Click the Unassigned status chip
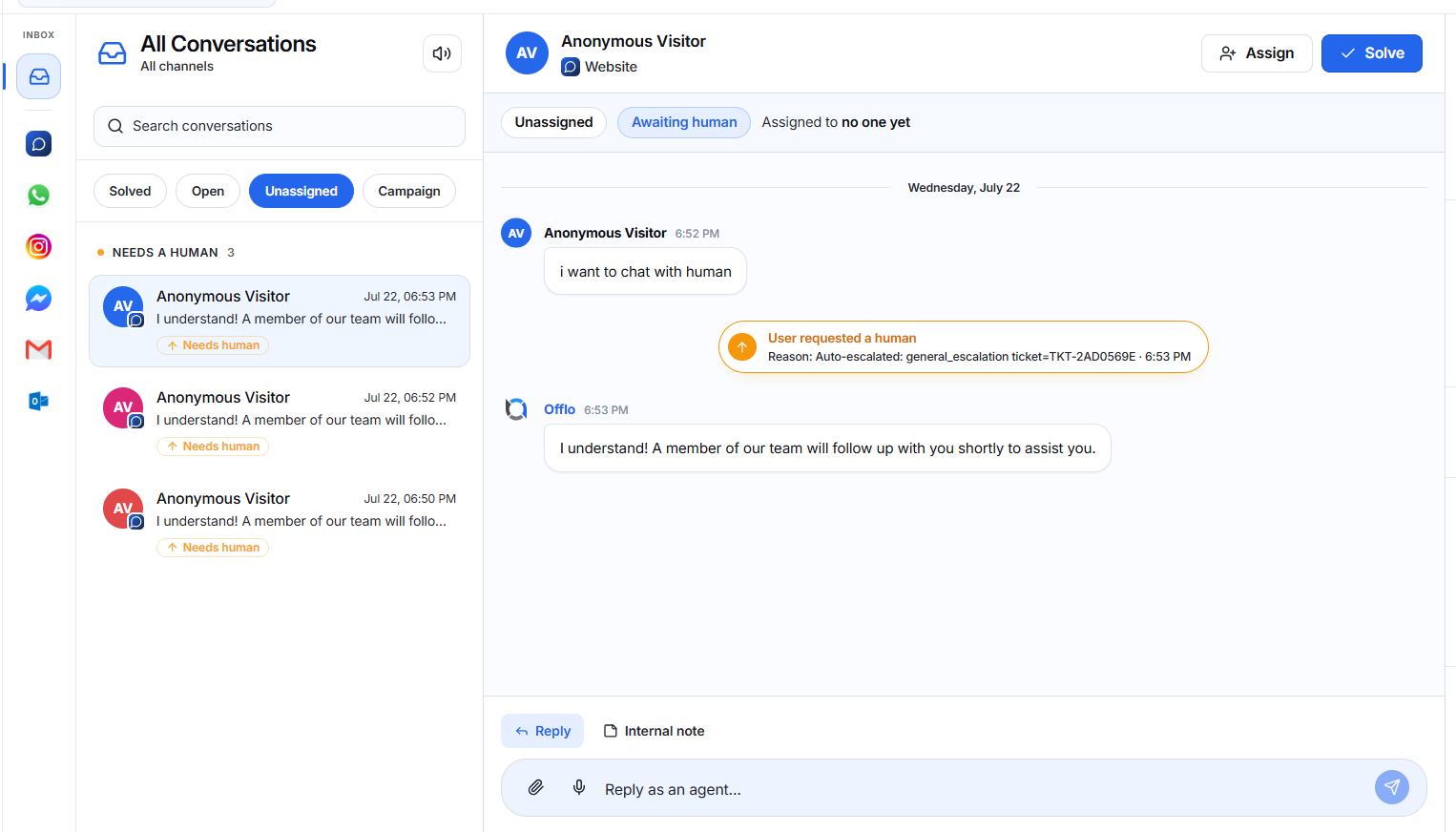 pos(554,122)
